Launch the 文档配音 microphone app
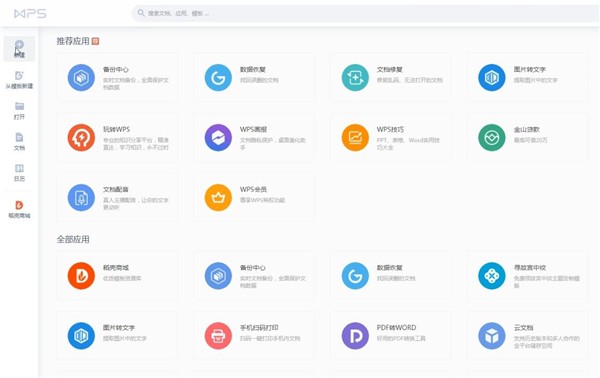600x378 pixels. point(117,197)
